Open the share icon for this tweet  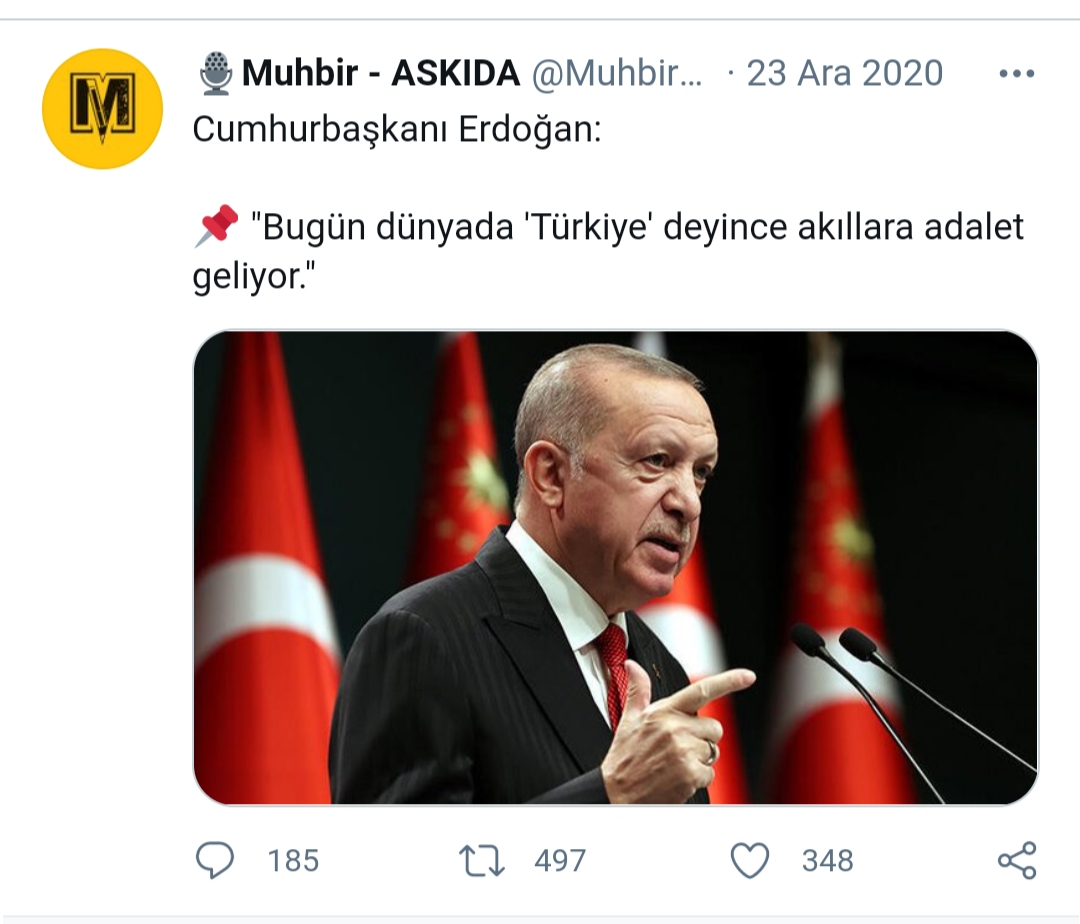point(1017,860)
